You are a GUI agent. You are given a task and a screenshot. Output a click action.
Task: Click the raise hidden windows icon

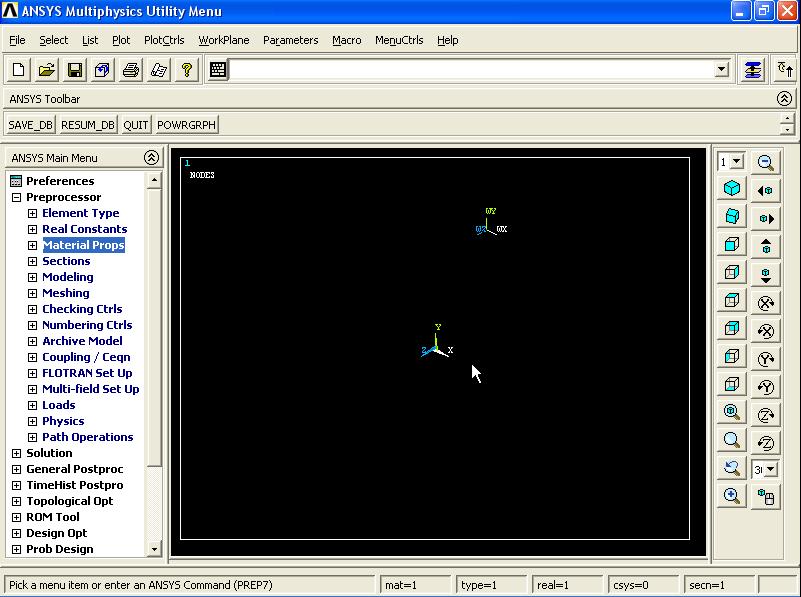753,70
